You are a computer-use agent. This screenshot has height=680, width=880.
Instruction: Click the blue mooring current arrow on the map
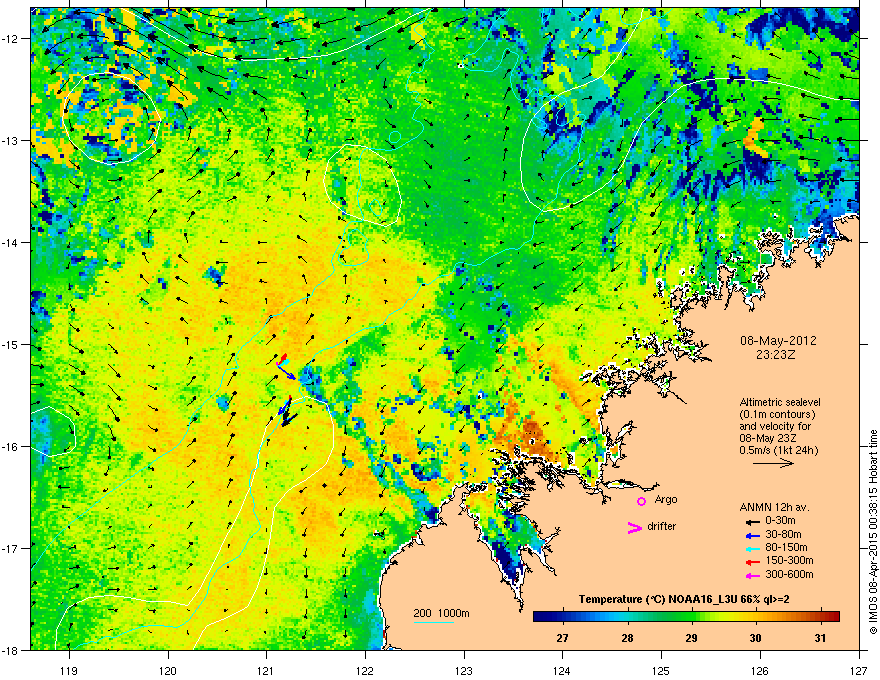[287, 372]
